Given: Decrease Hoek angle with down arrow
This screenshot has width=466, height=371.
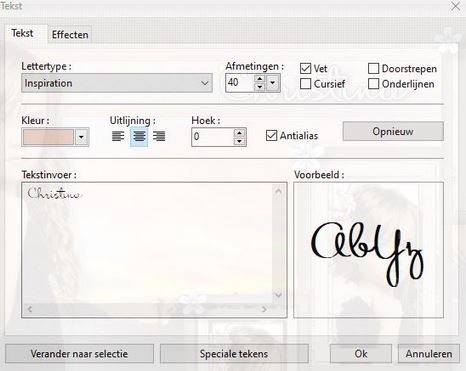Looking at the screenshot, I should (239, 141).
